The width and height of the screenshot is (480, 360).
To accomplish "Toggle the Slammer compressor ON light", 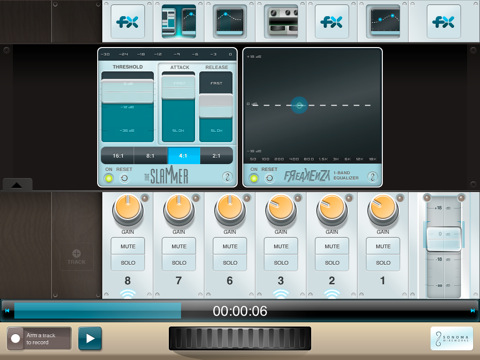I will click(x=109, y=178).
